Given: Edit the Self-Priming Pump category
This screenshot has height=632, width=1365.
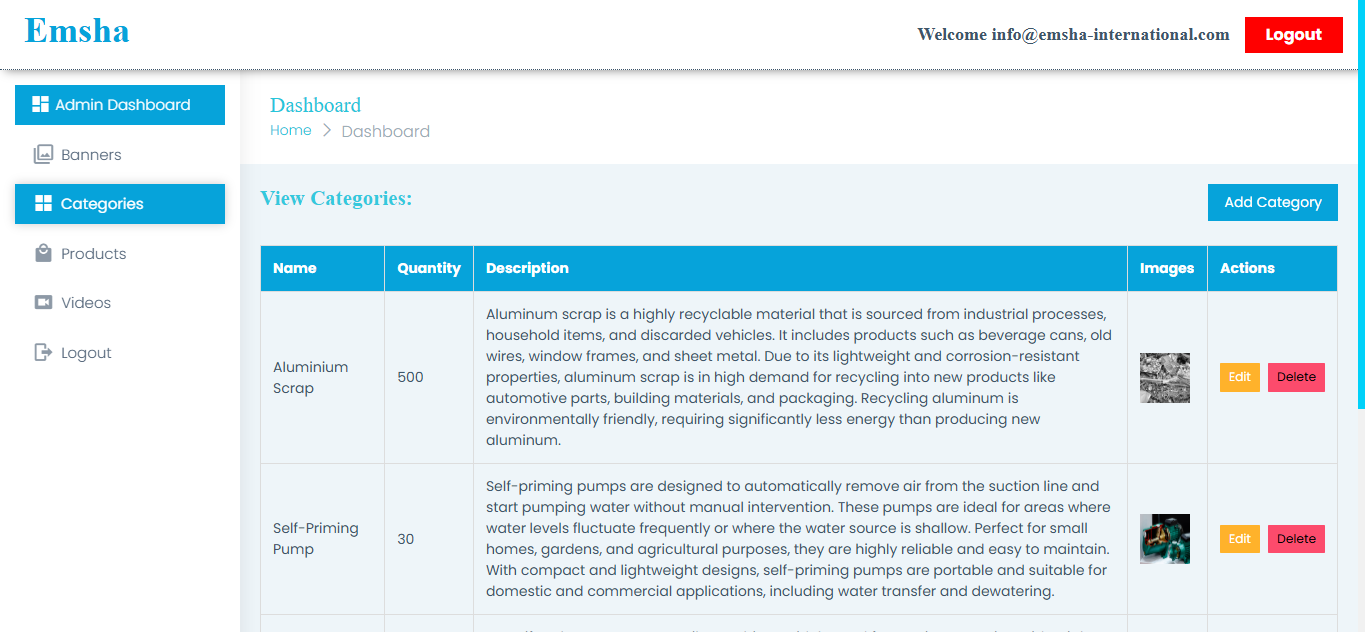Looking at the screenshot, I should (1239, 539).
